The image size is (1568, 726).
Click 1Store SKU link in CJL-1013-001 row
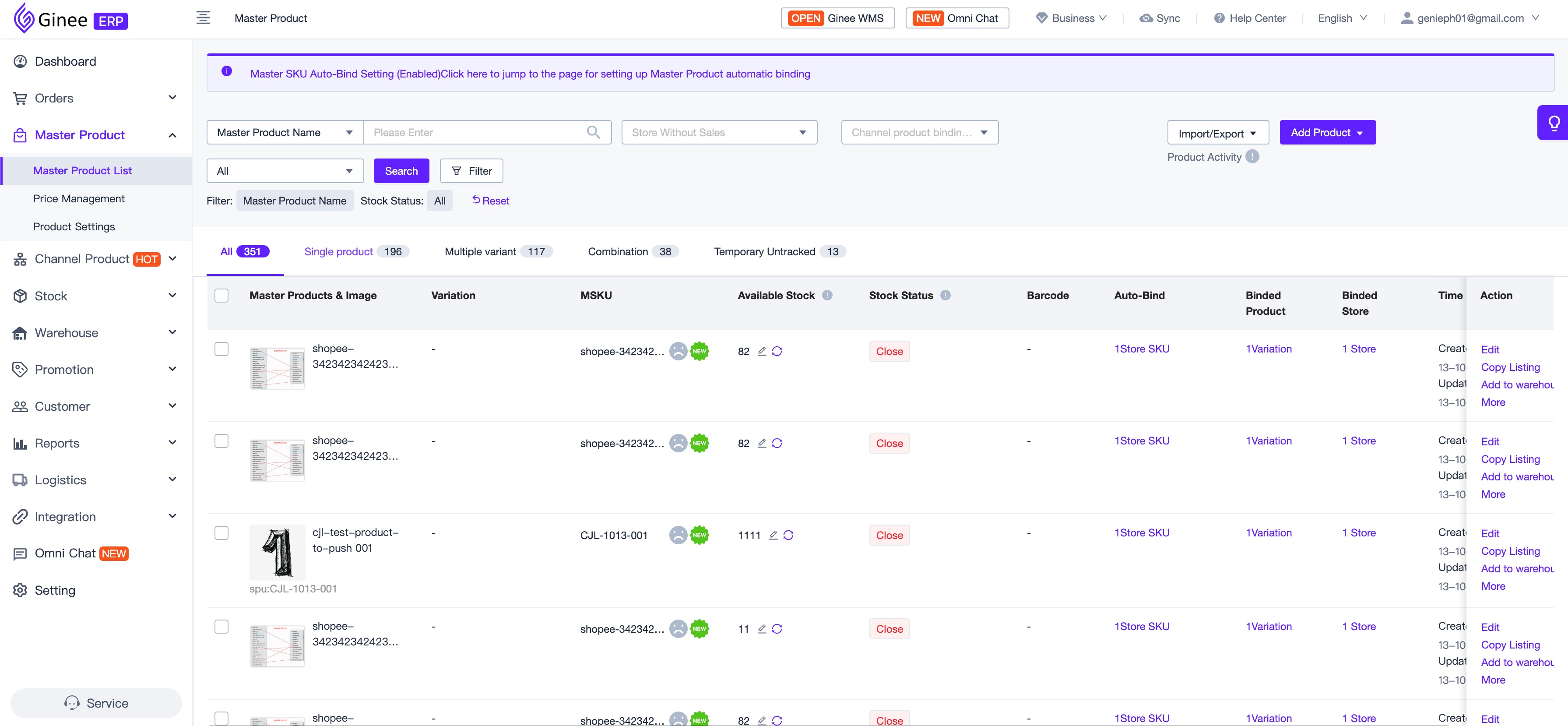pyautogui.click(x=1141, y=533)
